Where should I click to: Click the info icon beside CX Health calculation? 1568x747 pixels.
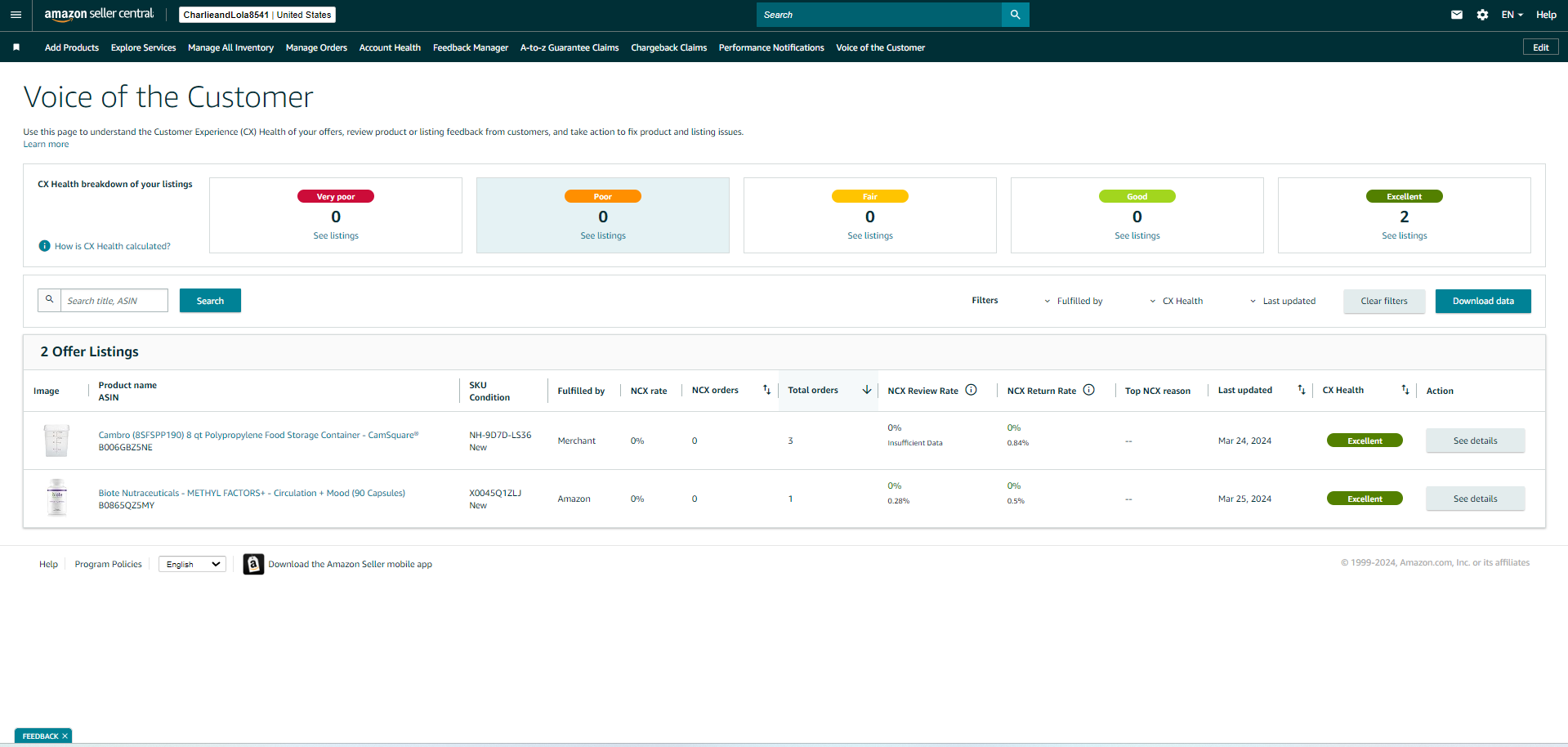[45, 246]
